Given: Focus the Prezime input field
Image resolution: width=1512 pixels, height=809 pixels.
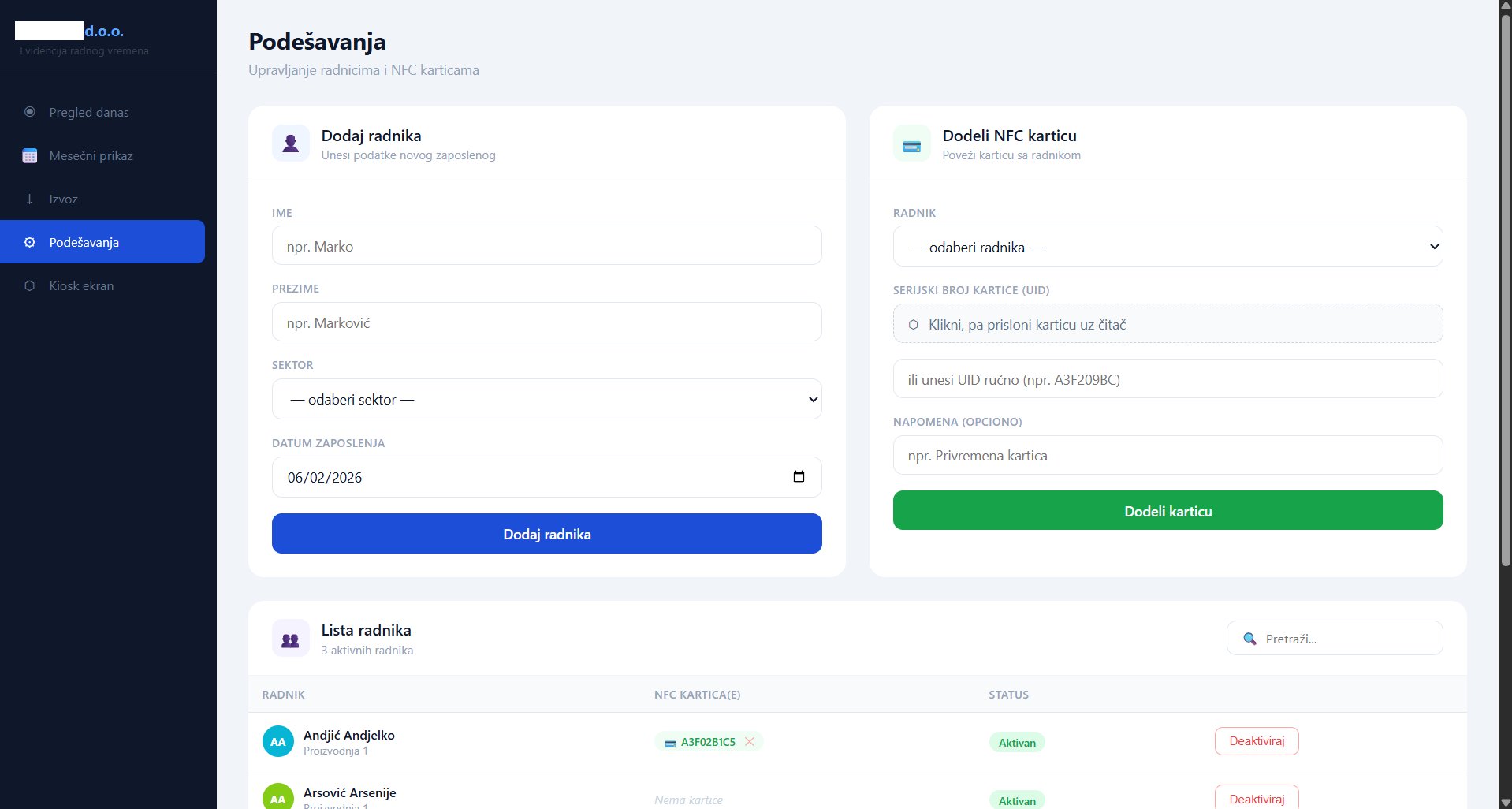Looking at the screenshot, I should pyautogui.click(x=547, y=322).
